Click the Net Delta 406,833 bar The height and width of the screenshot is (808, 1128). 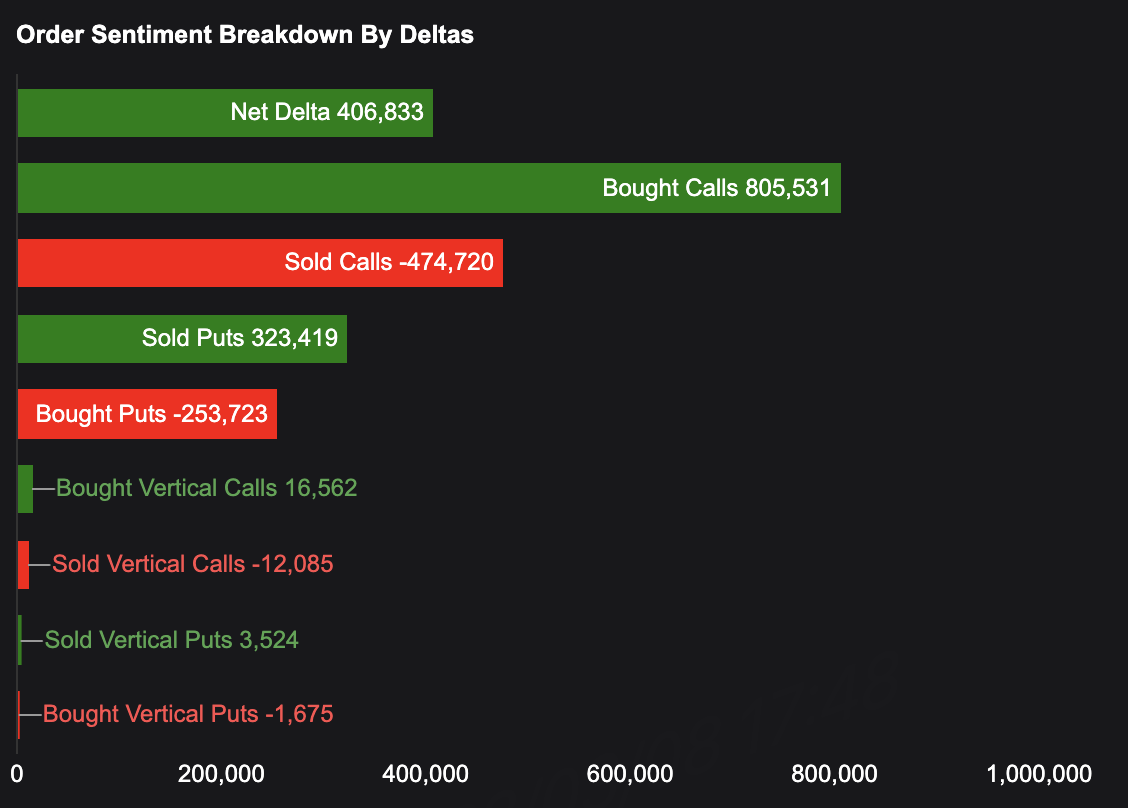225,112
